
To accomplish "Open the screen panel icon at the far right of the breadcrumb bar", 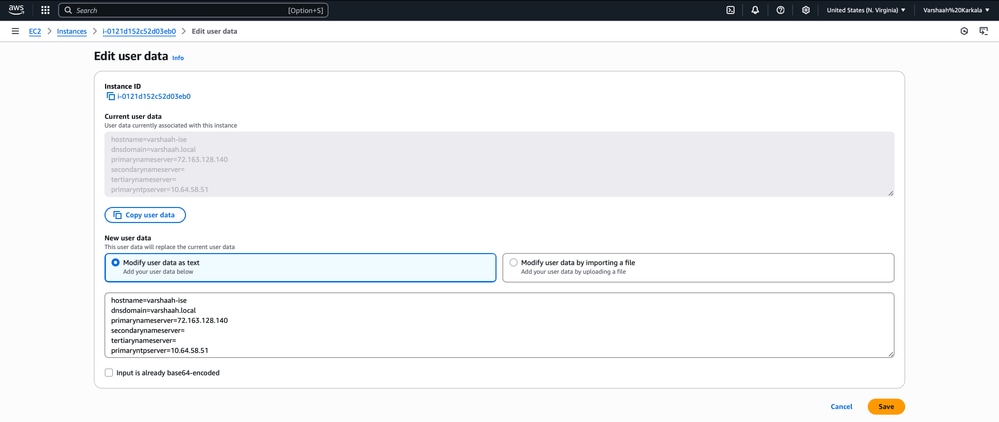I will point(983,31).
